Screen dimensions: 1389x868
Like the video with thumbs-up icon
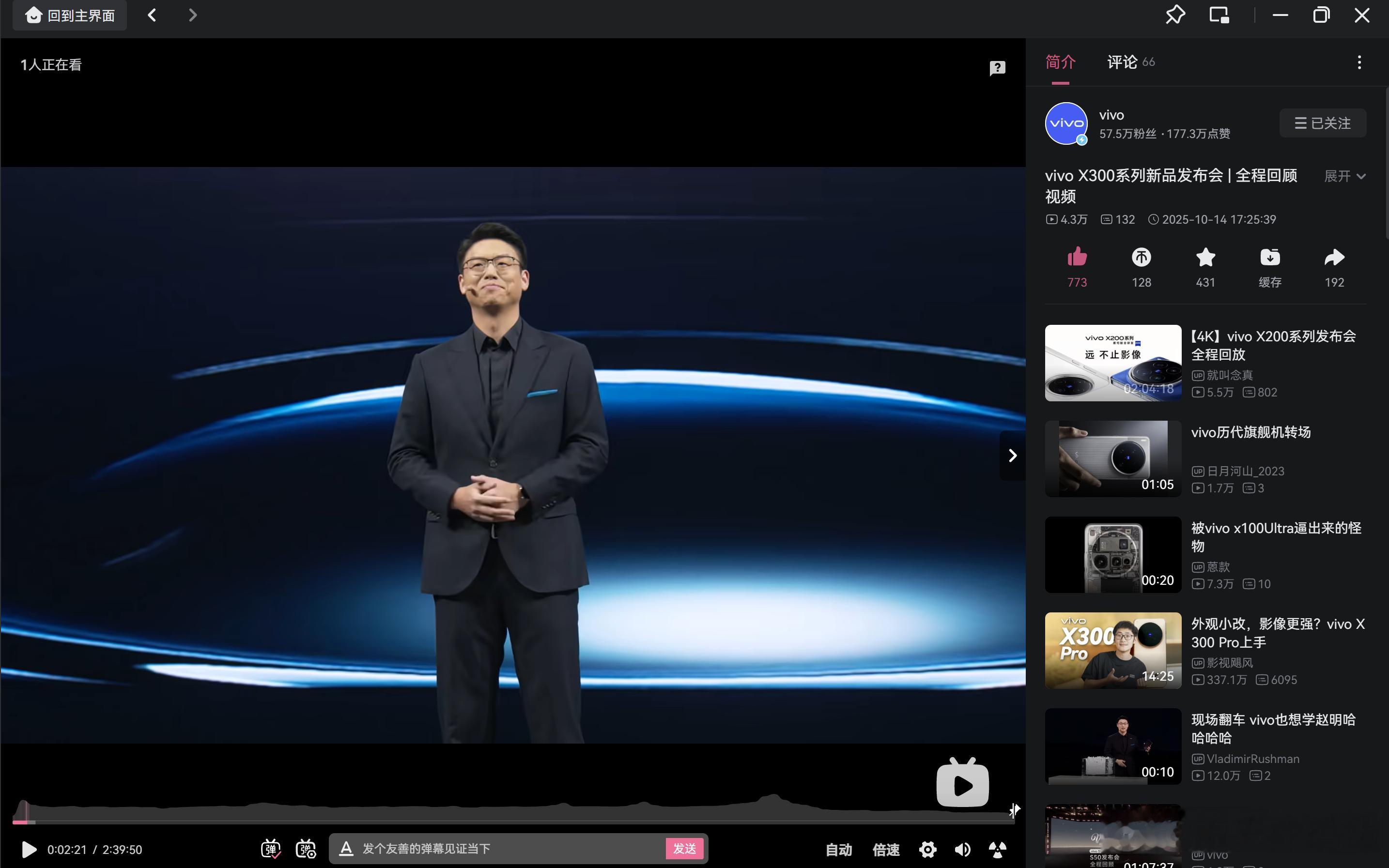pos(1077,257)
